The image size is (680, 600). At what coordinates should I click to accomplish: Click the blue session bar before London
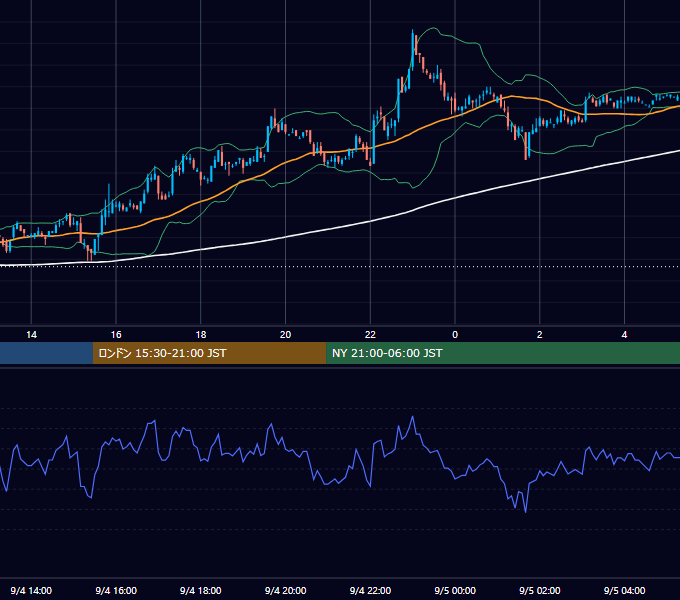tap(46, 353)
